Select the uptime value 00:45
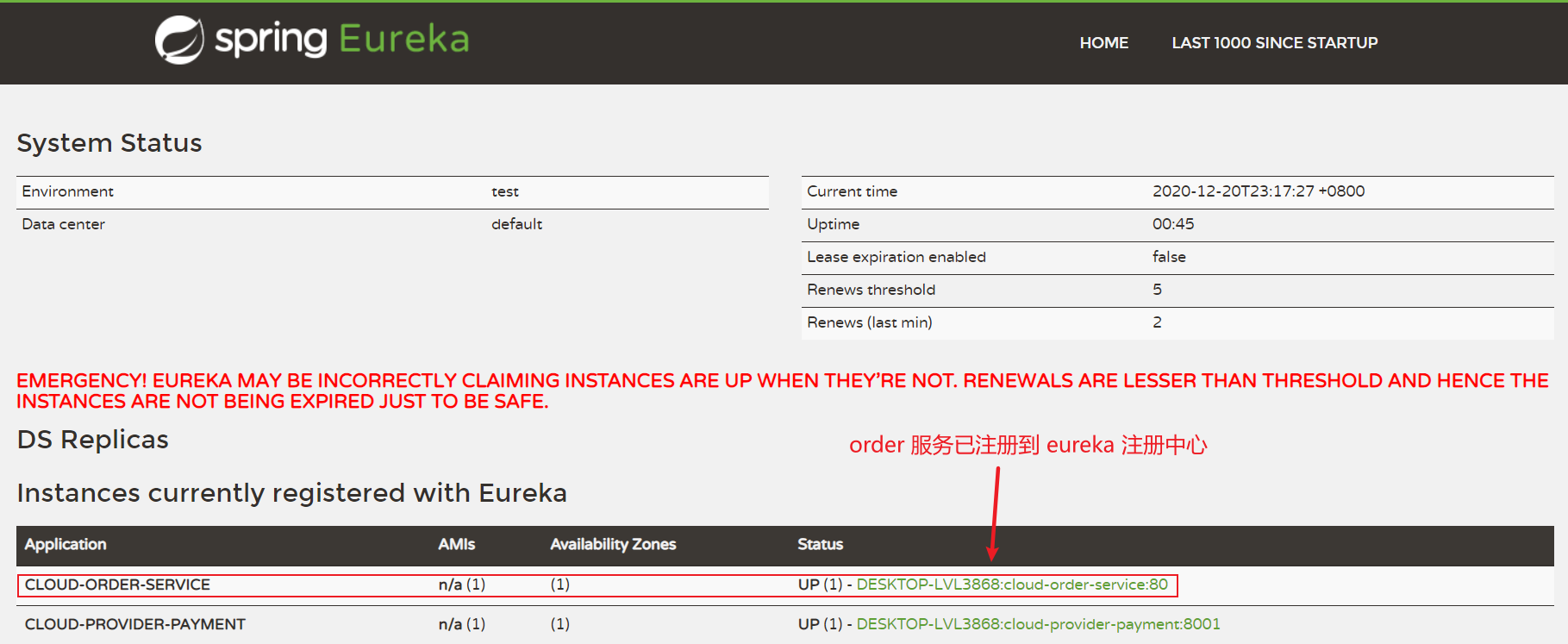This screenshot has height=644, width=1568. click(1173, 224)
